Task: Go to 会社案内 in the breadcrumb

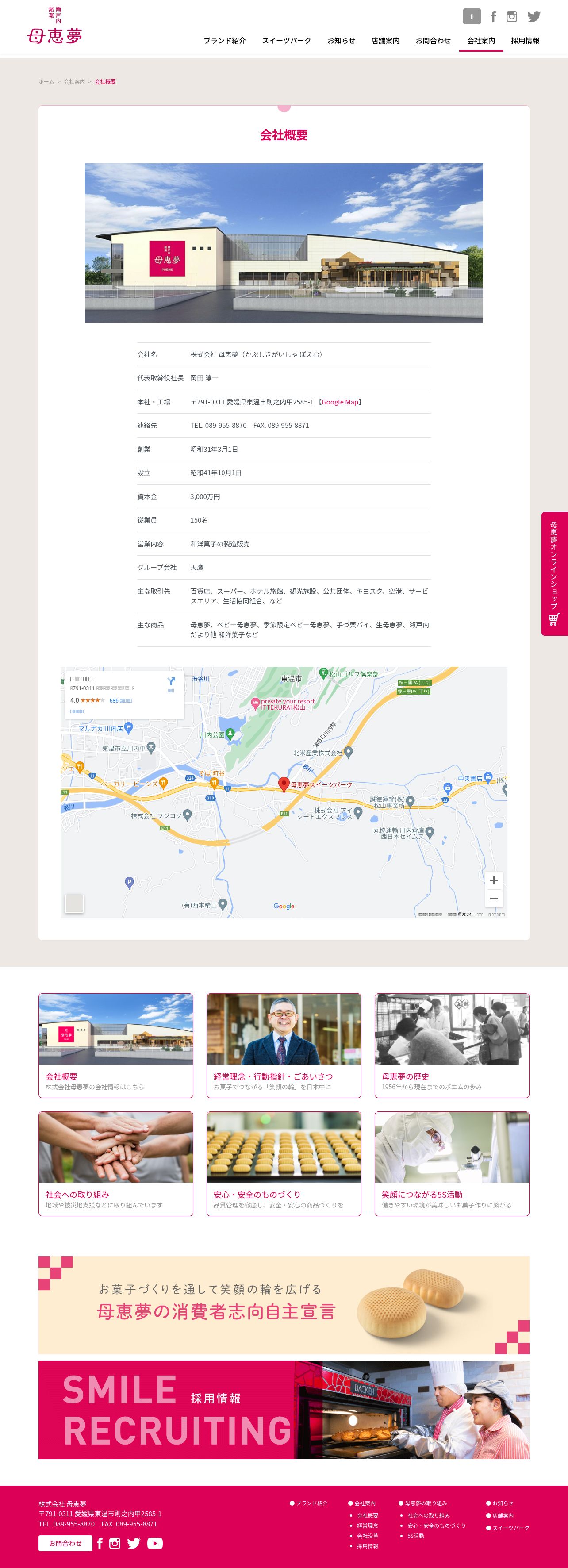Action: point(74,81)
